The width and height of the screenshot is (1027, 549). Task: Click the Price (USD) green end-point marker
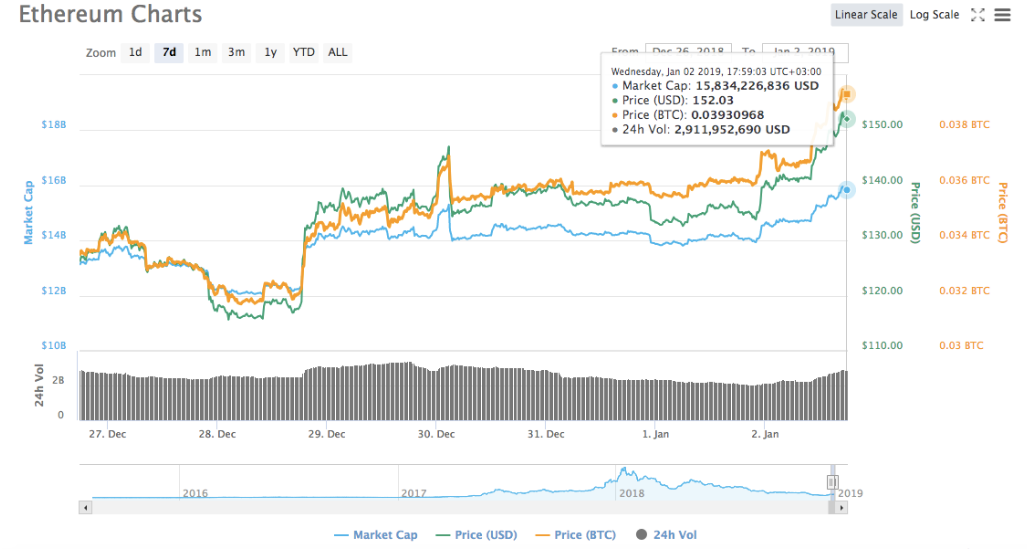(846, 119)
